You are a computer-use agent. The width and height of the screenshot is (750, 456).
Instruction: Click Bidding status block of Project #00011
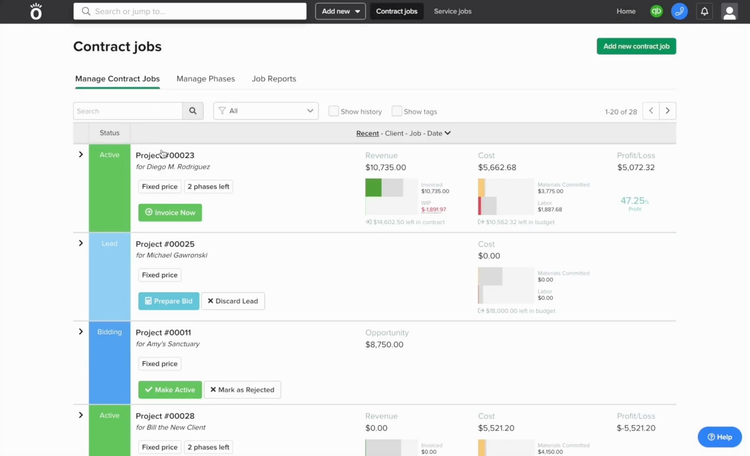110,363
